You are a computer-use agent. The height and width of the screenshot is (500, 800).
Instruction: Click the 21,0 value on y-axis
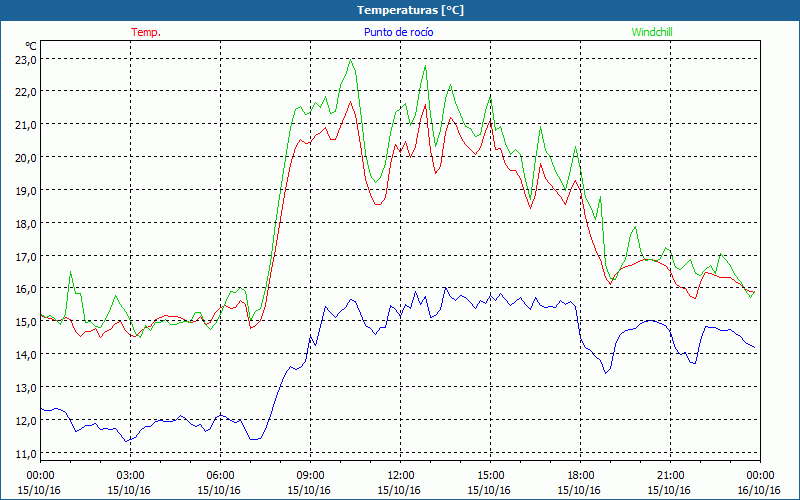(x=26, y=124)
